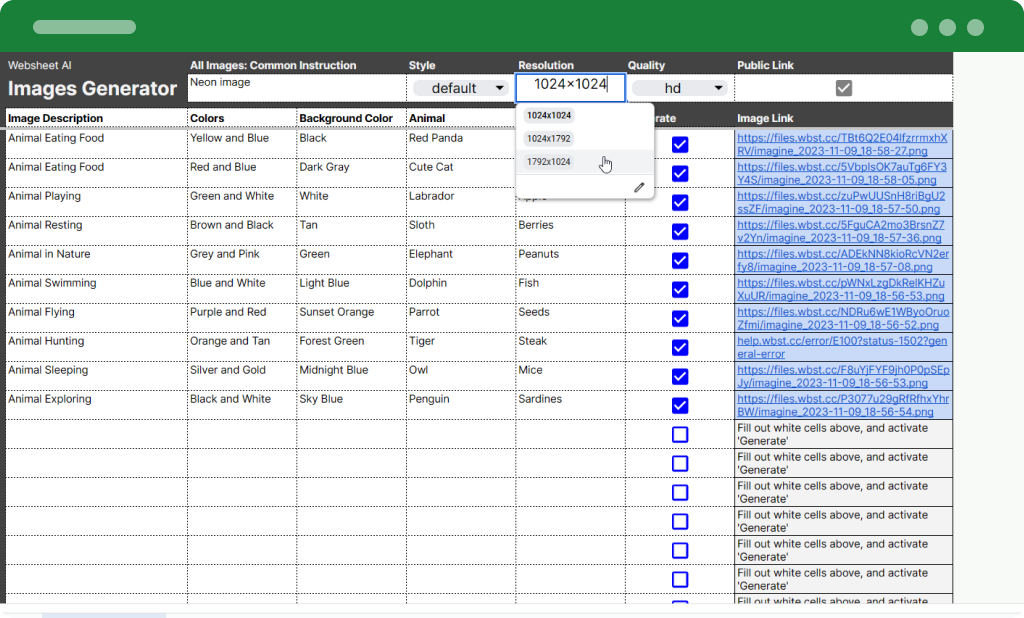Image resolution: width=1024 pixels, height=618 pixels.
Task: Follow the image link in the Parrot row
Action: 843,318
